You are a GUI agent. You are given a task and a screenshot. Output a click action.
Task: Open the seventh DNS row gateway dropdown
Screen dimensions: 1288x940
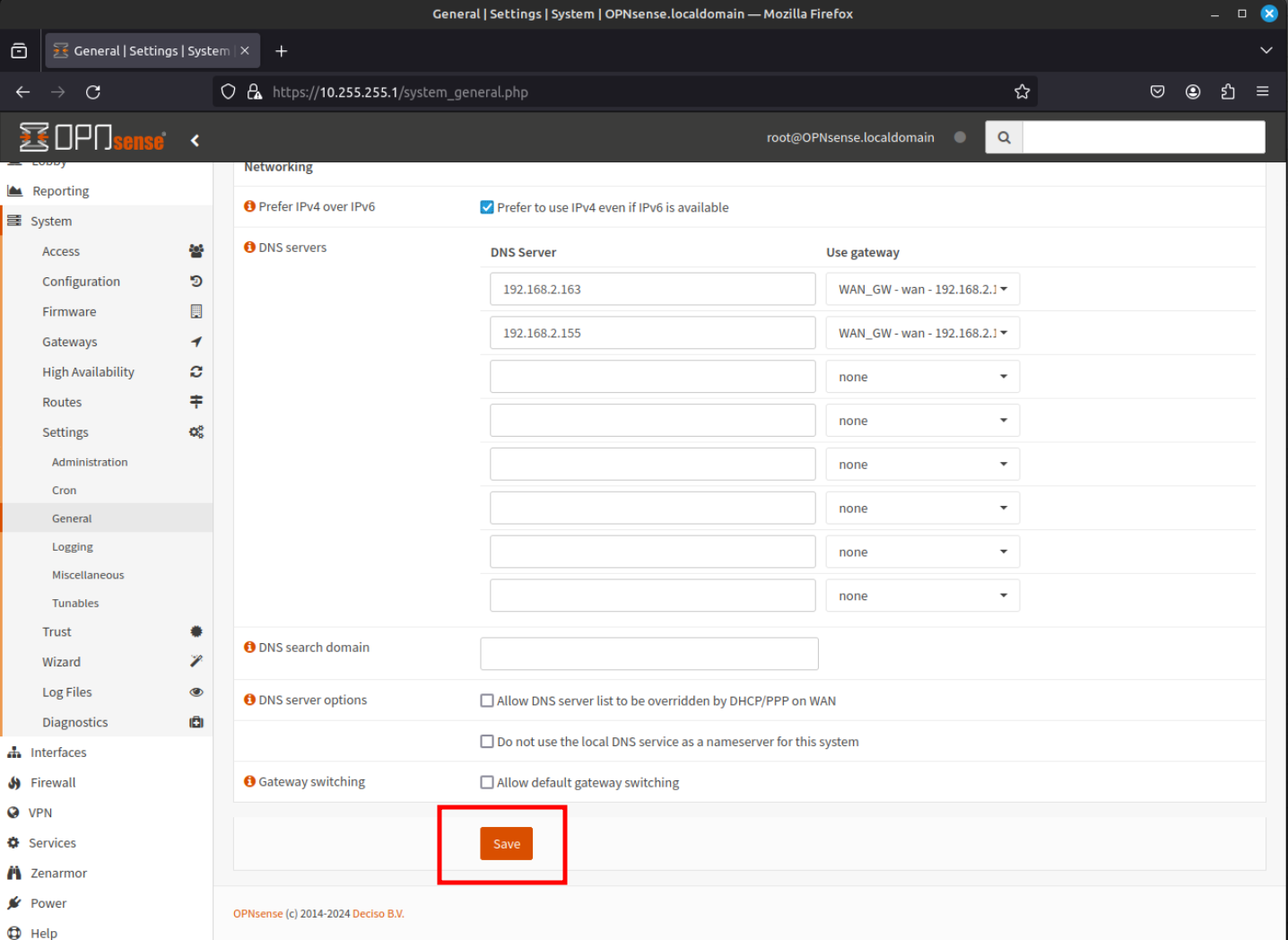point(923,552)
